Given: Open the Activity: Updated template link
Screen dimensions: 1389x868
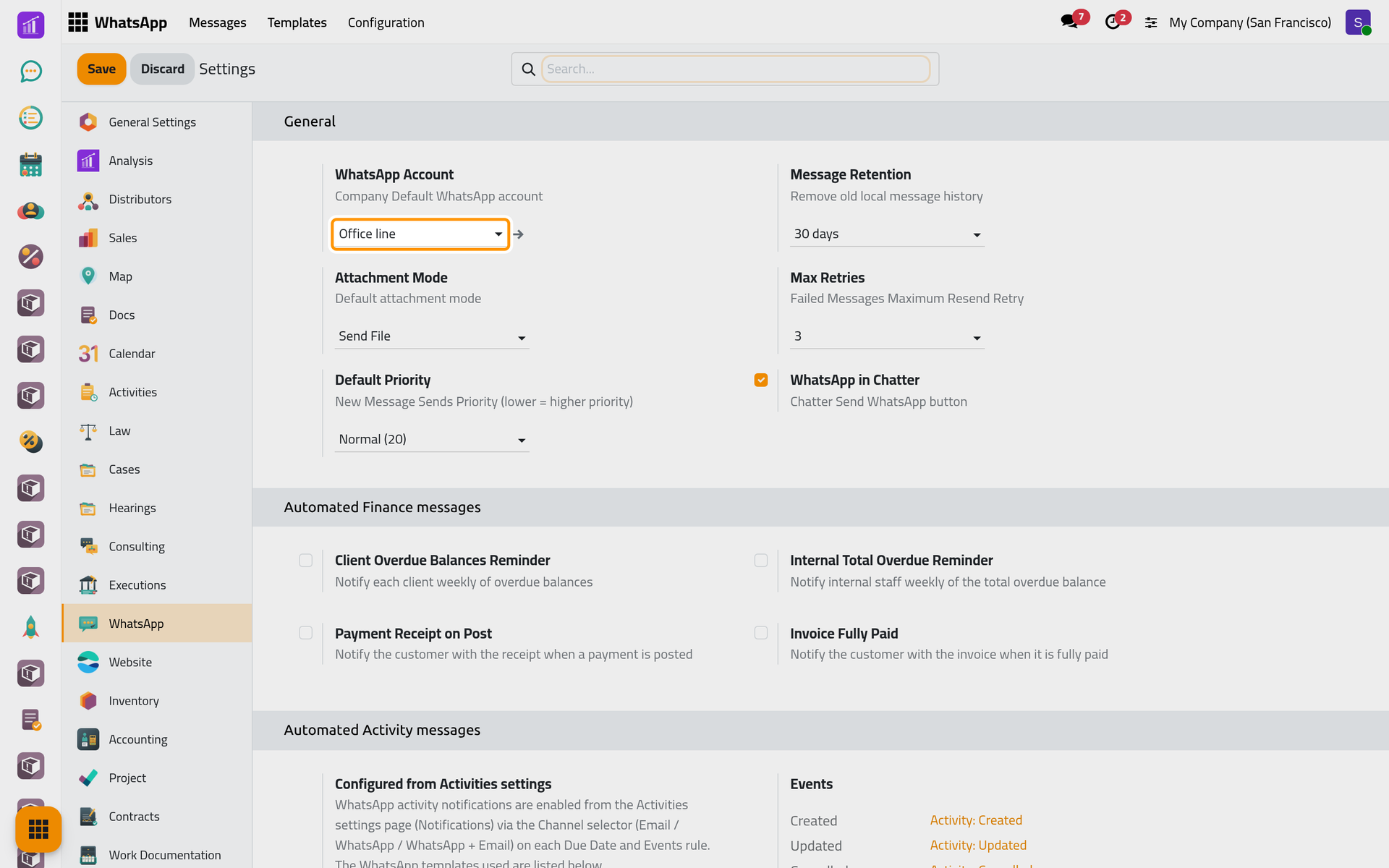Looking at the screenshot, I should tap(978, 846).
